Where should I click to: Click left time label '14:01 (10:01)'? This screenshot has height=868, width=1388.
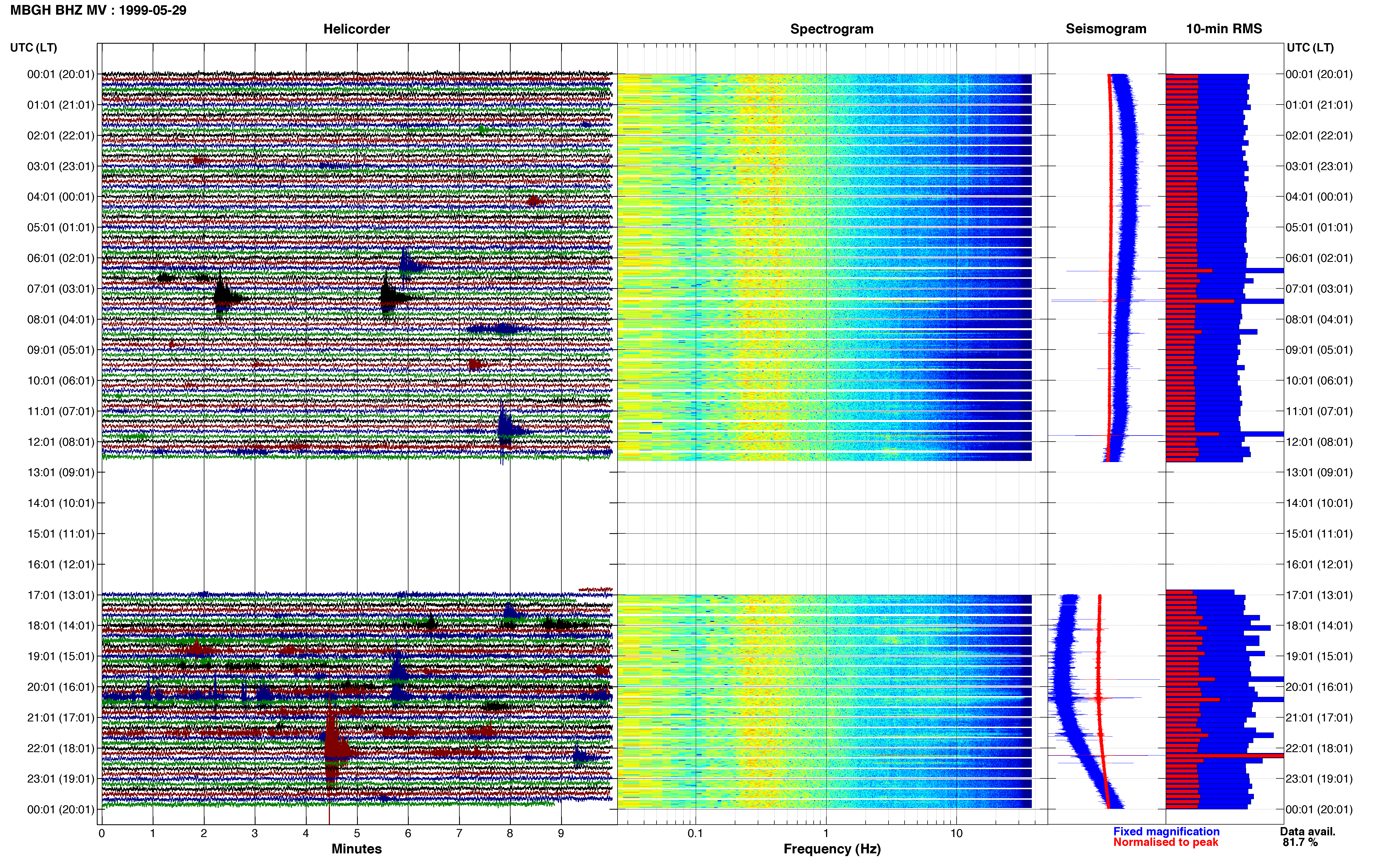61,504
